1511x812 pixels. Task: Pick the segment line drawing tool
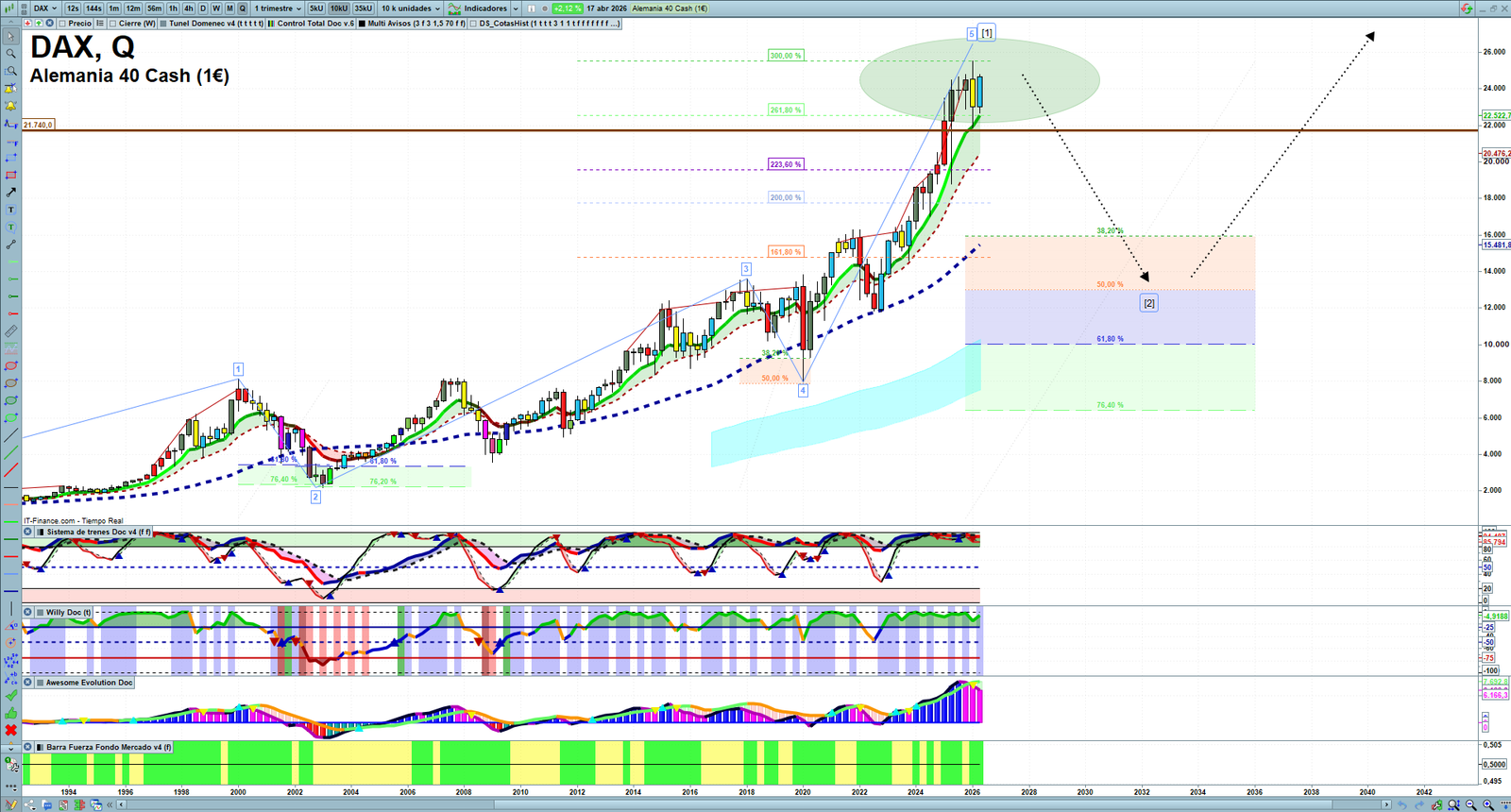click(10, 245)
